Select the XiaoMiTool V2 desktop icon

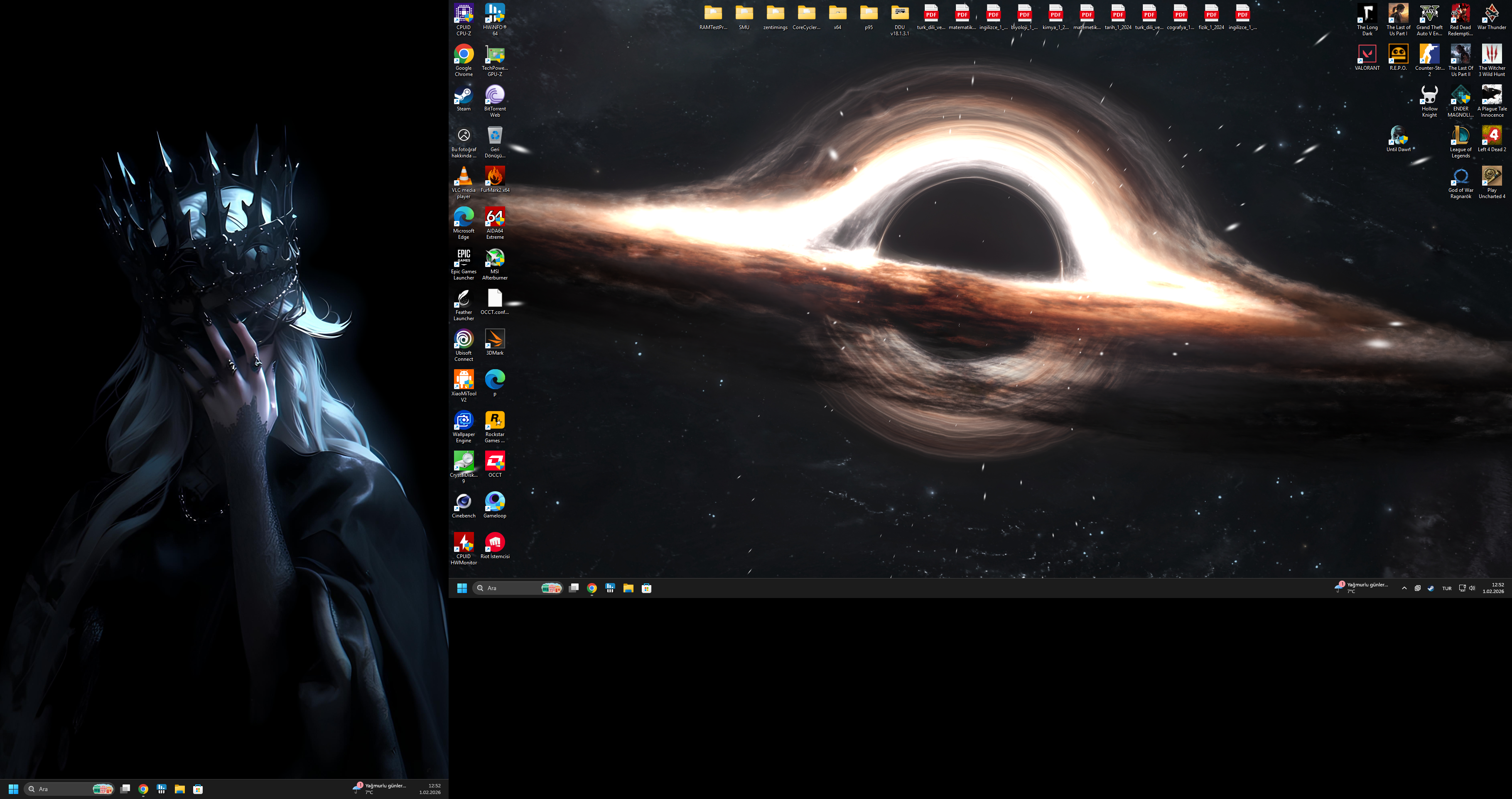pos(464,386)
